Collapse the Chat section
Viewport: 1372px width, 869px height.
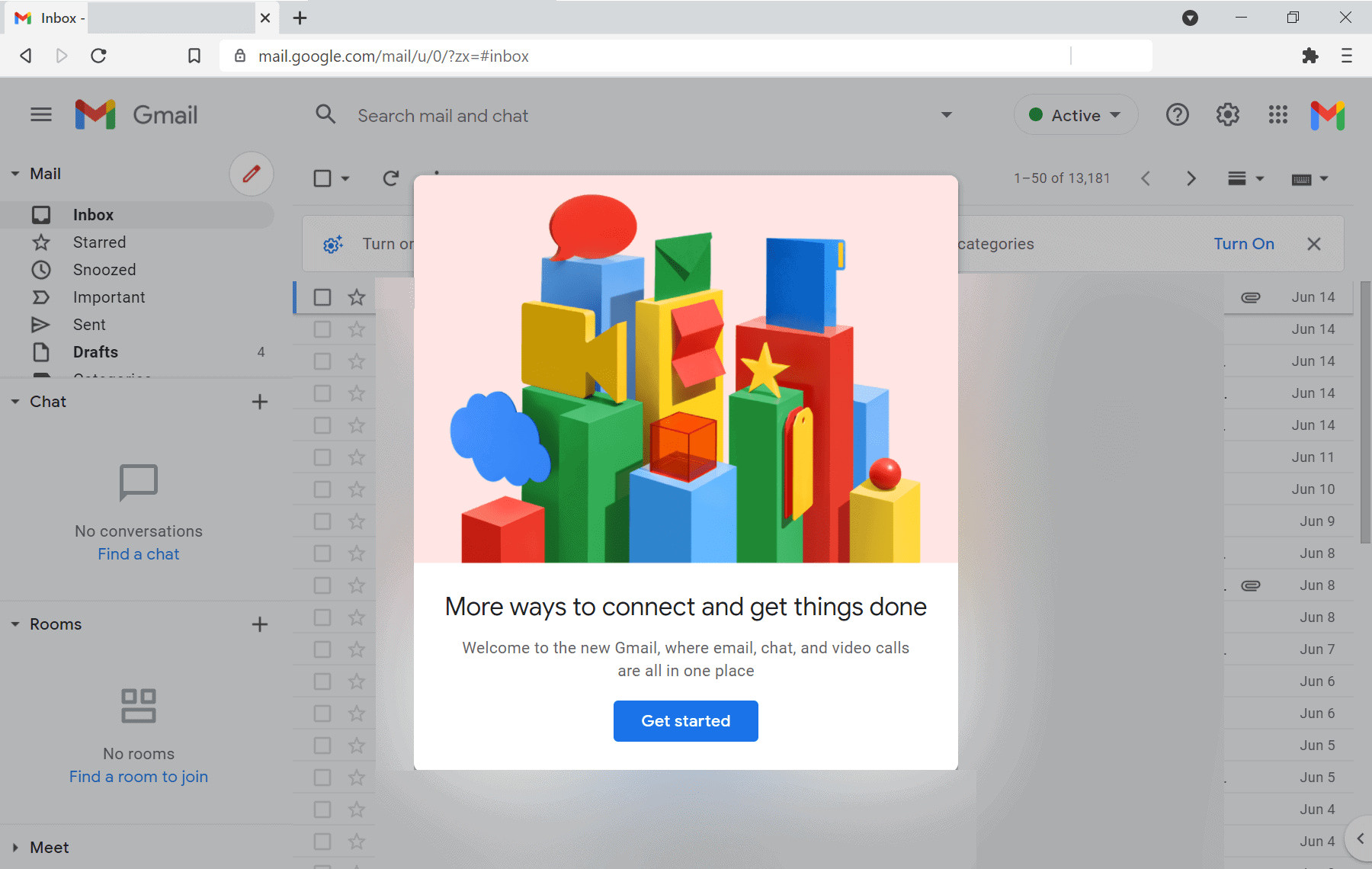[x=15, y=402]
